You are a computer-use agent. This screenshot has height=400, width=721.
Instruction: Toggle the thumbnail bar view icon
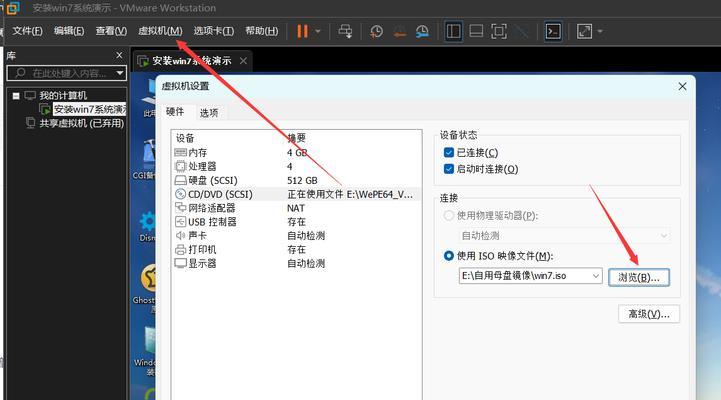(x=476, y=31)
